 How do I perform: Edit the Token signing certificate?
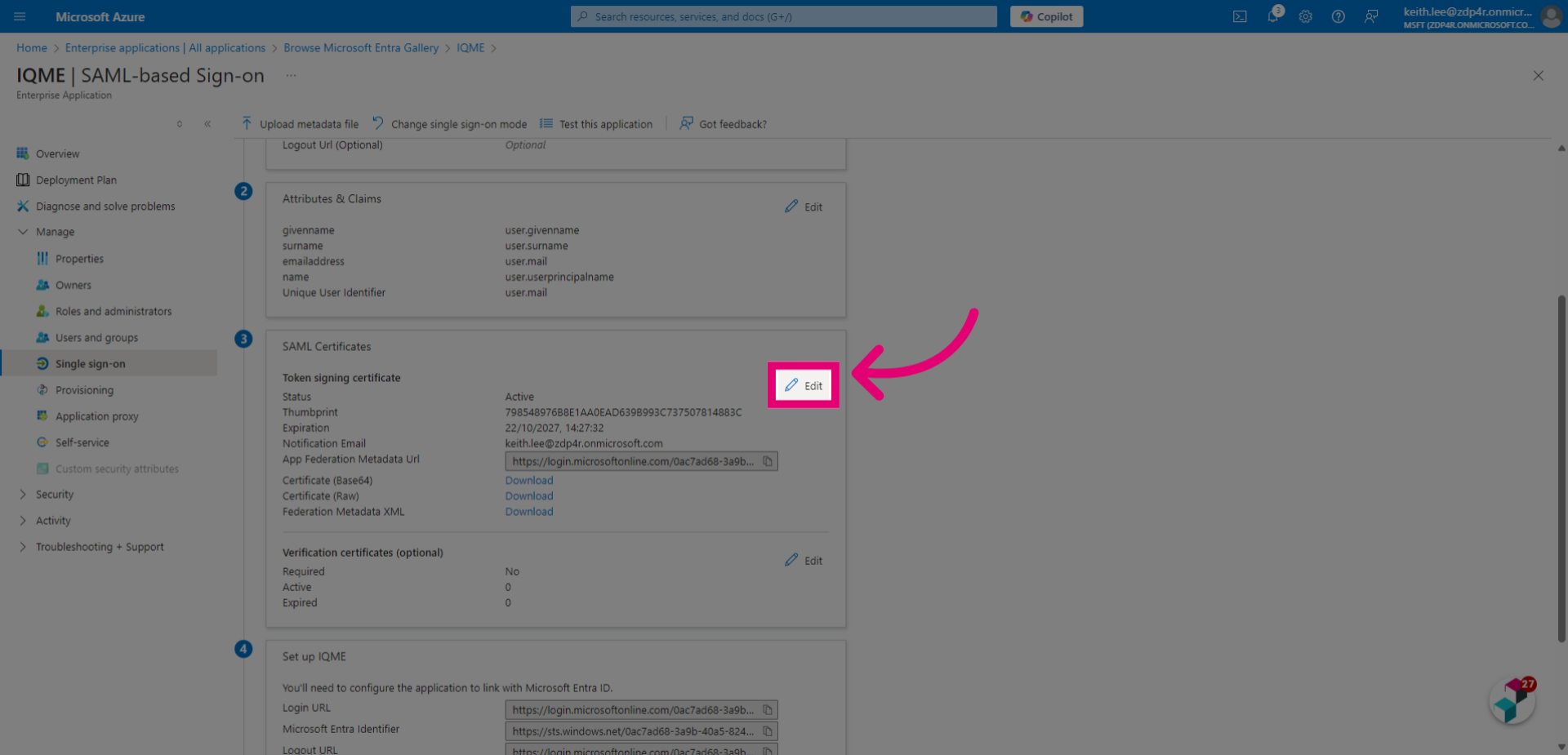click(804, 385)
